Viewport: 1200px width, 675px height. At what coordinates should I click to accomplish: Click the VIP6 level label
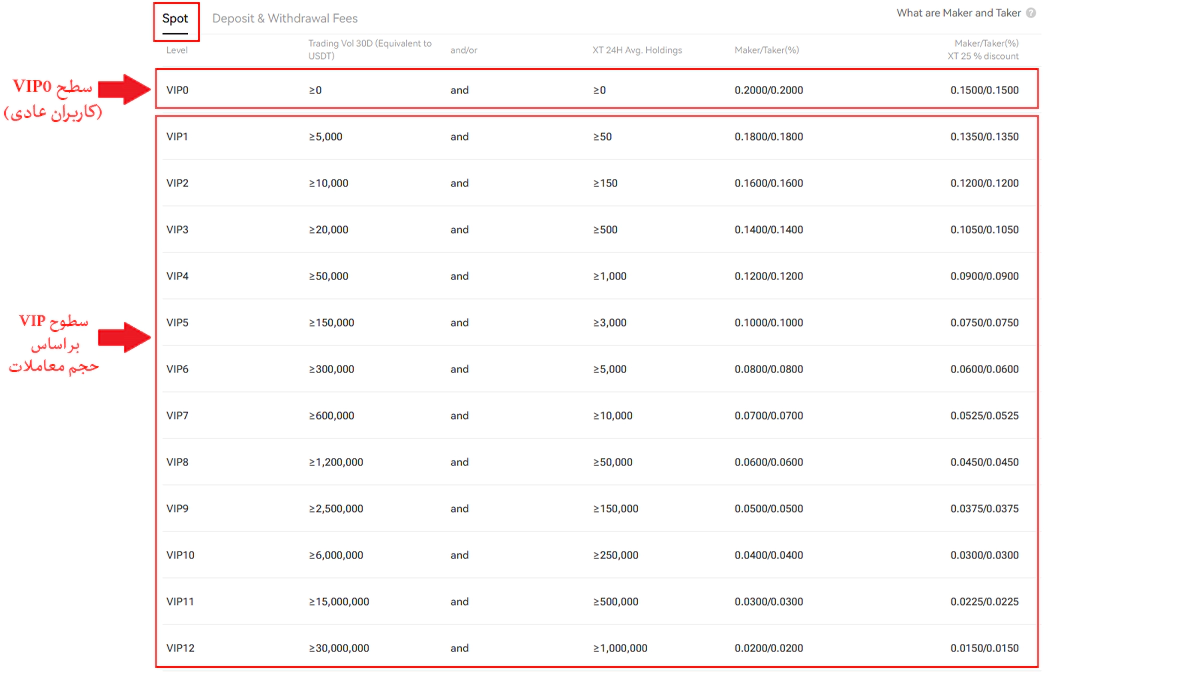pyautogui.click(x=177, y=369)
